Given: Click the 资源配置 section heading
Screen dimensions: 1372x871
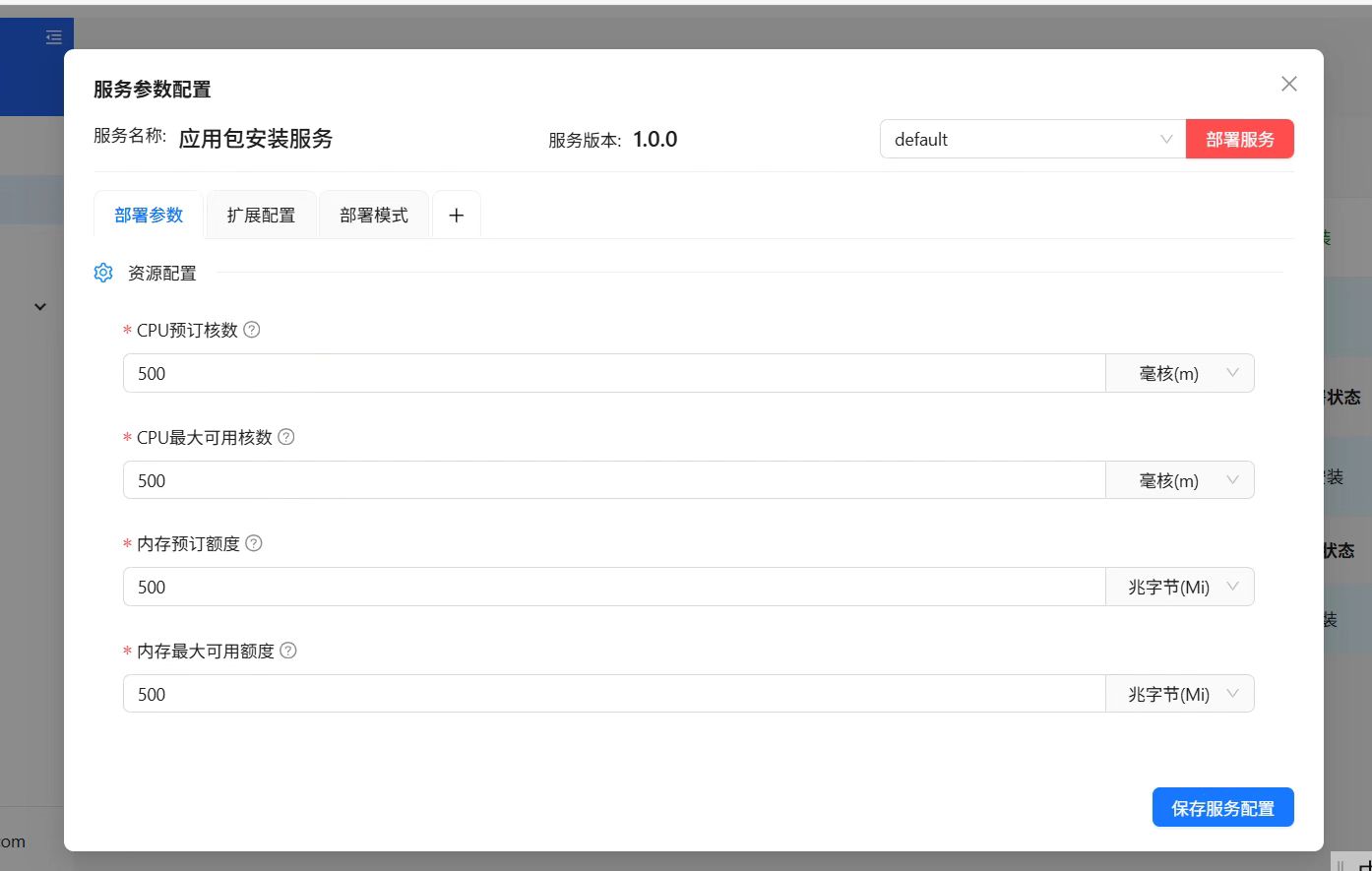Looking at the screenshot, I should click(x=162, y=273).
